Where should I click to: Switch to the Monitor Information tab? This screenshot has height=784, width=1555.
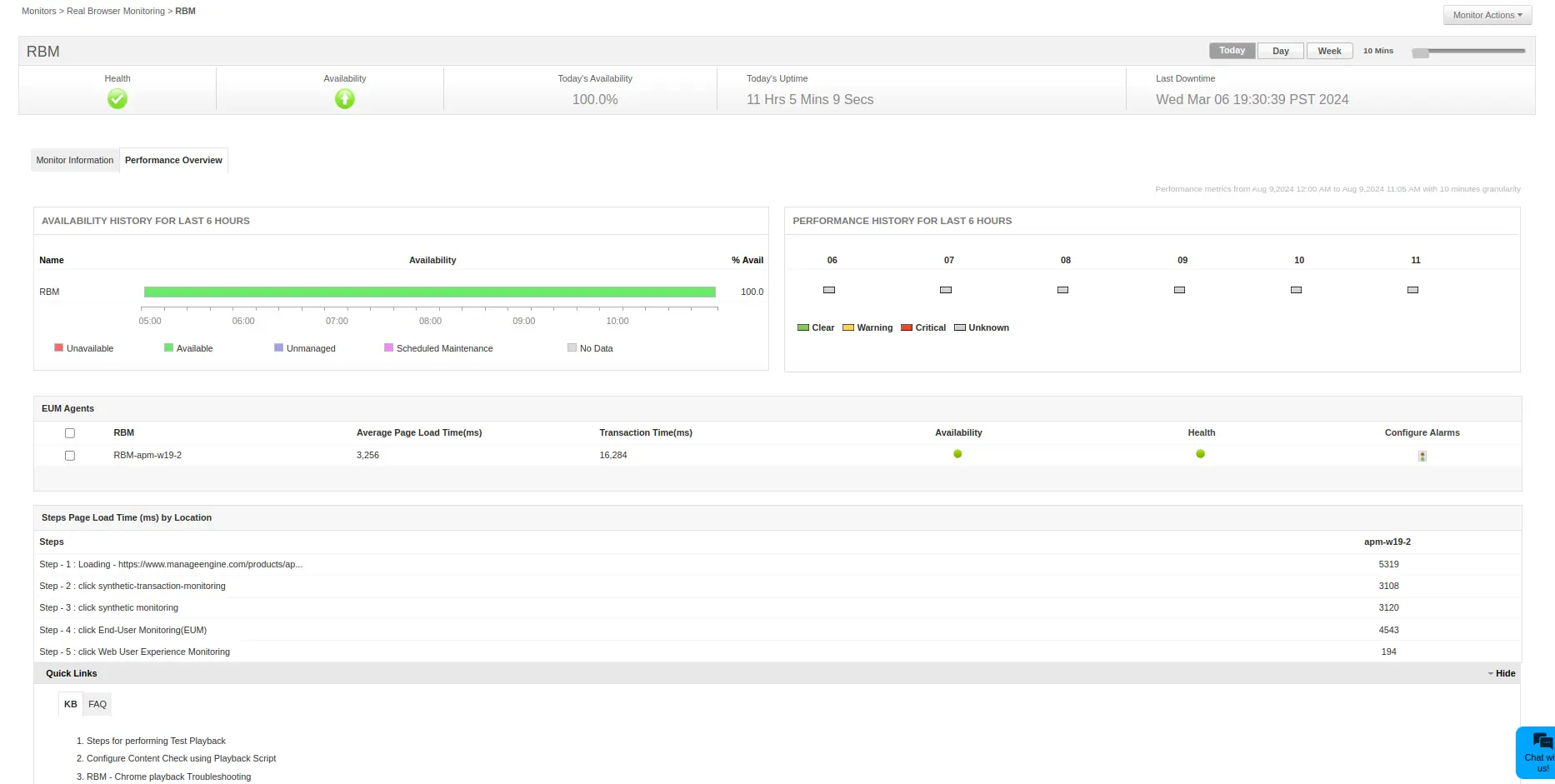[x=74, y=160]
